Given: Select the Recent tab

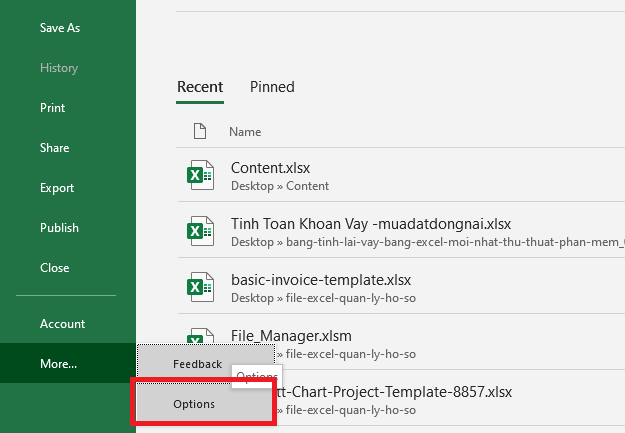Looking at the screenshot, I should [200, 87].
